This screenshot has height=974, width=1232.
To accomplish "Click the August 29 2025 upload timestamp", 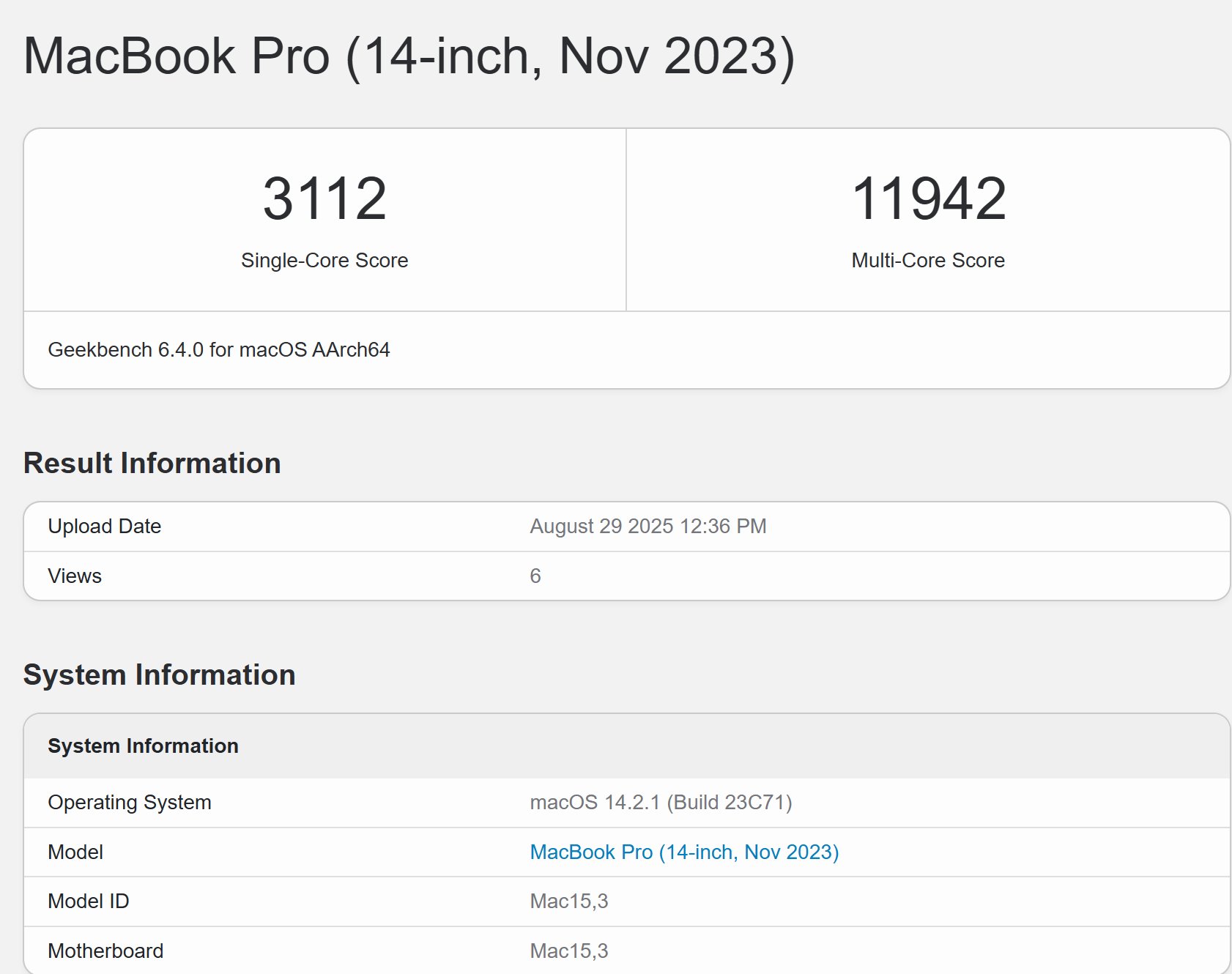I will click(648, 526).
